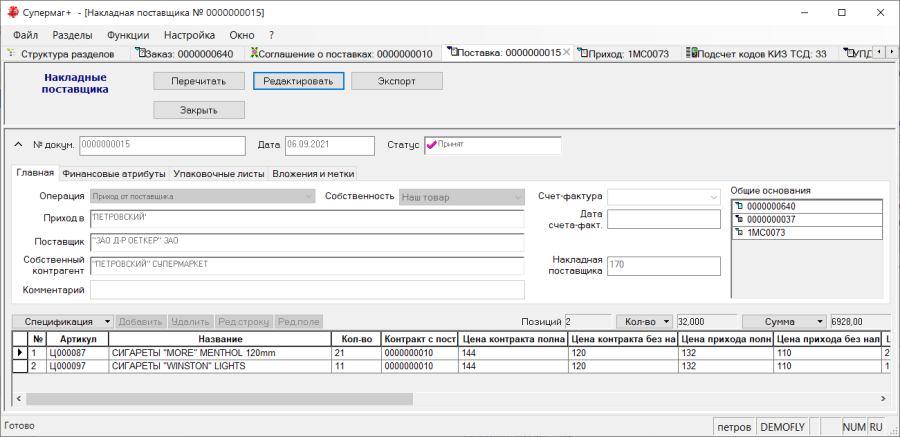Click the horizontal scrollbar of the specification table
Screen dimensions: 900x437
(x=450, y=399)
